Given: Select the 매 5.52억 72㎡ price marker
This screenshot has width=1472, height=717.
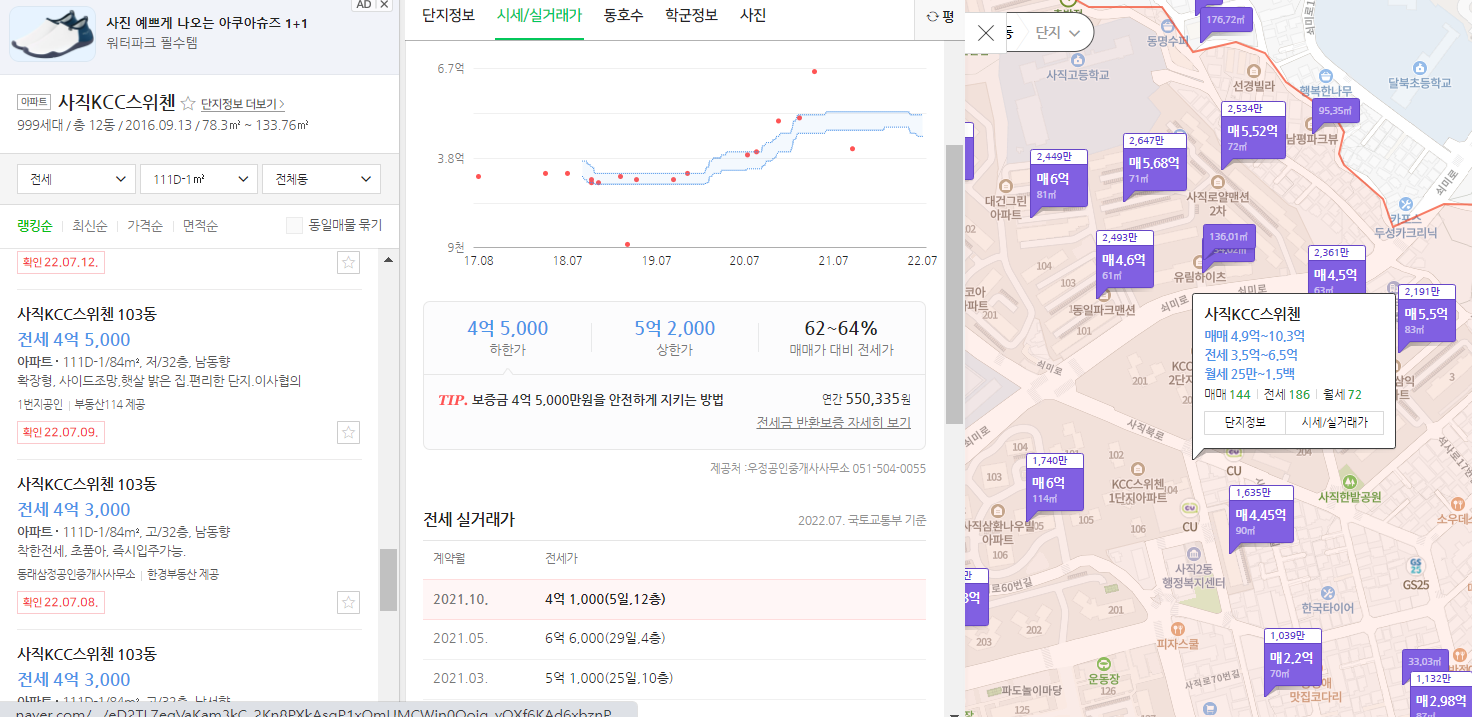Looking at the screenshot, I should (x=1252, y=131).
